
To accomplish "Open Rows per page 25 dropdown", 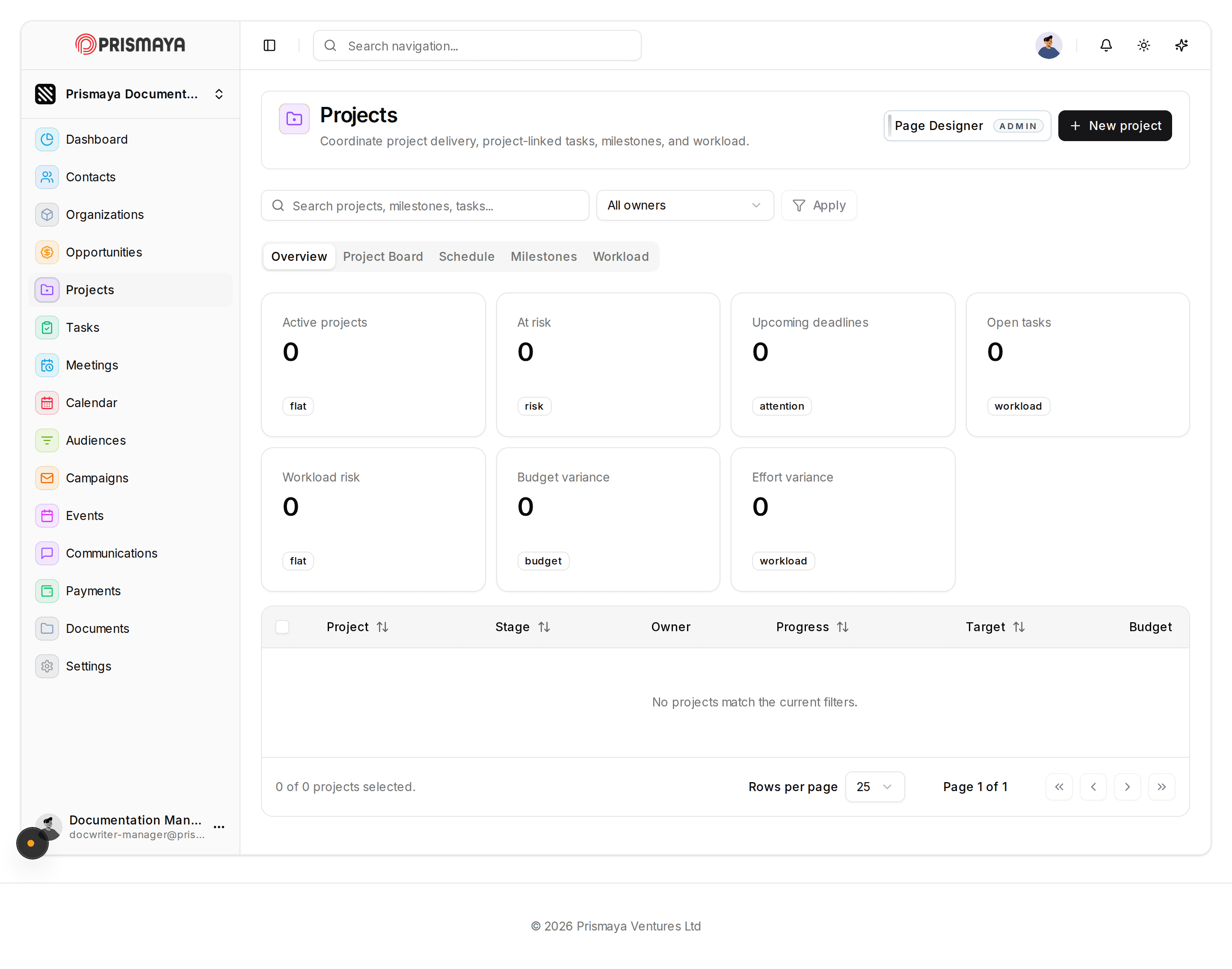I will tap(874, 787).
